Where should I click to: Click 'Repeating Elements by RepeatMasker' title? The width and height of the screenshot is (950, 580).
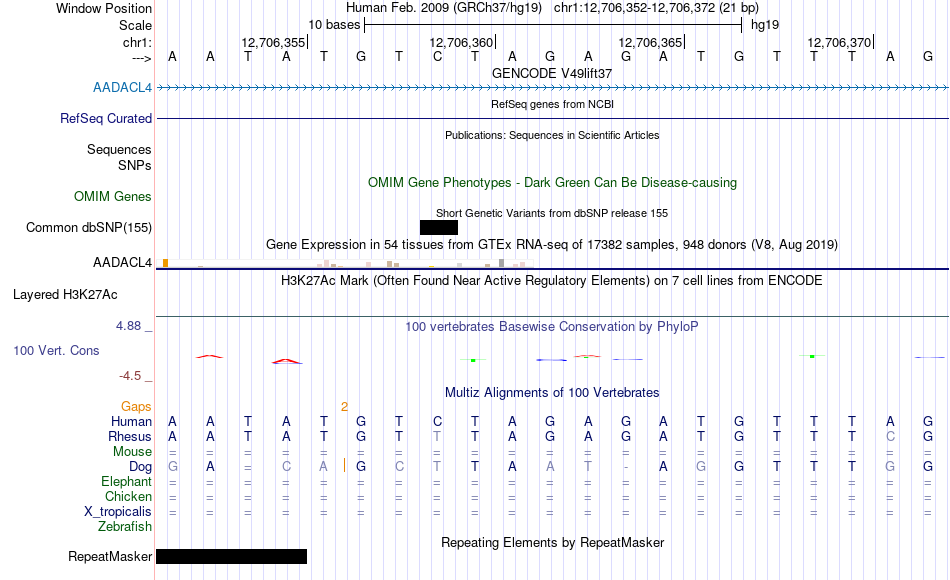tap(552, 542)
